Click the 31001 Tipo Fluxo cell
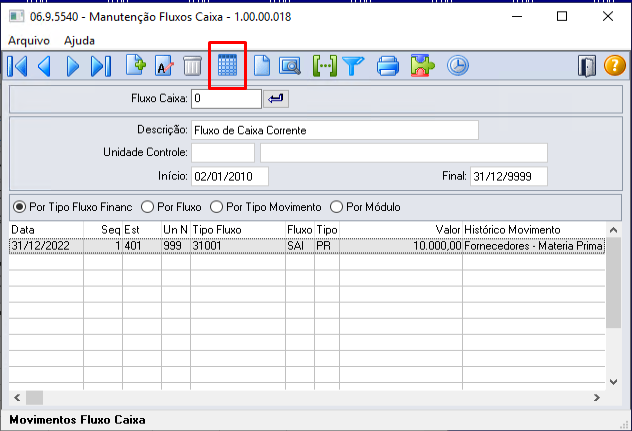The height and width of the screenshot is (431, 632). click(238, 246)
